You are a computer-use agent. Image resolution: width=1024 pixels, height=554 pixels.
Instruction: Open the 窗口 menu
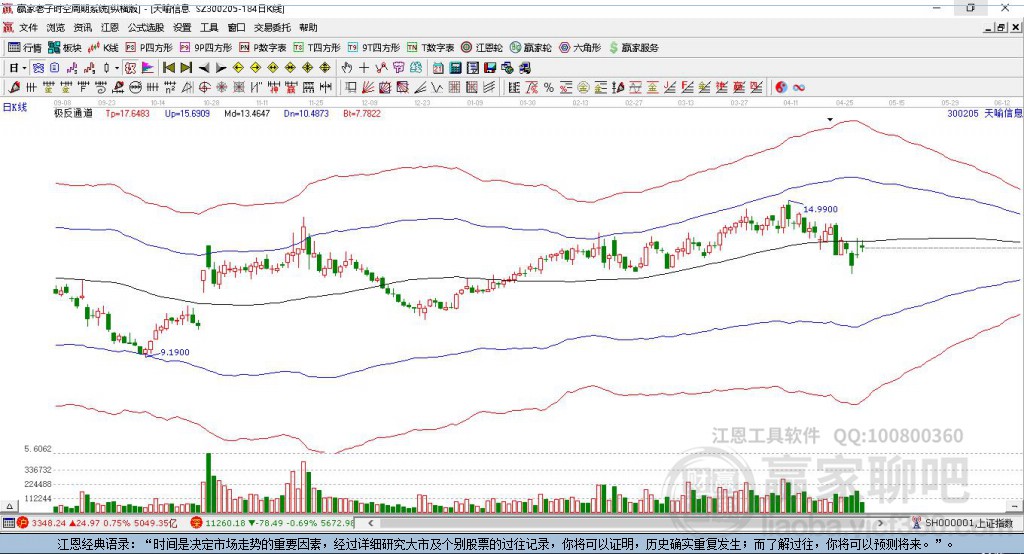point(236,27)
